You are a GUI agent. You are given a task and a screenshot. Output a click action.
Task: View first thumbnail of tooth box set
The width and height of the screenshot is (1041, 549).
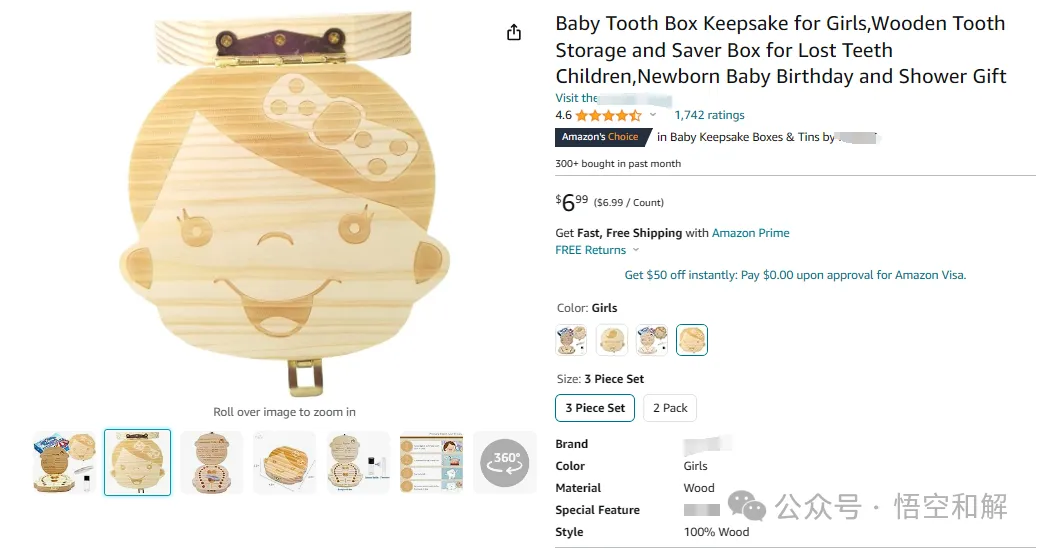coord(64,463)
